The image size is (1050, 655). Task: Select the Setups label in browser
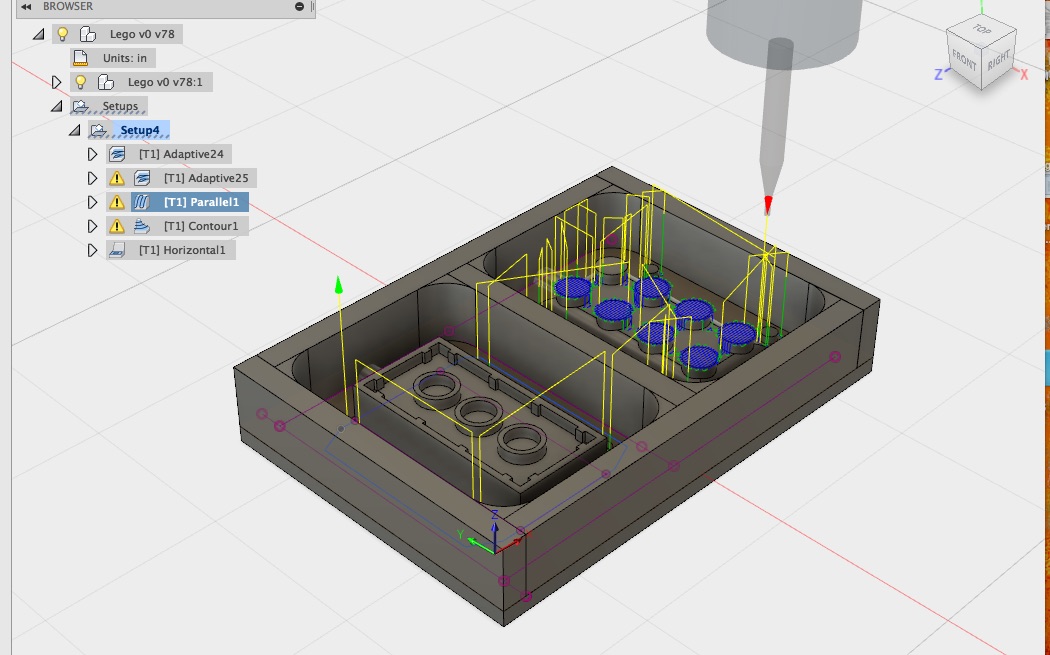point(120,106)
